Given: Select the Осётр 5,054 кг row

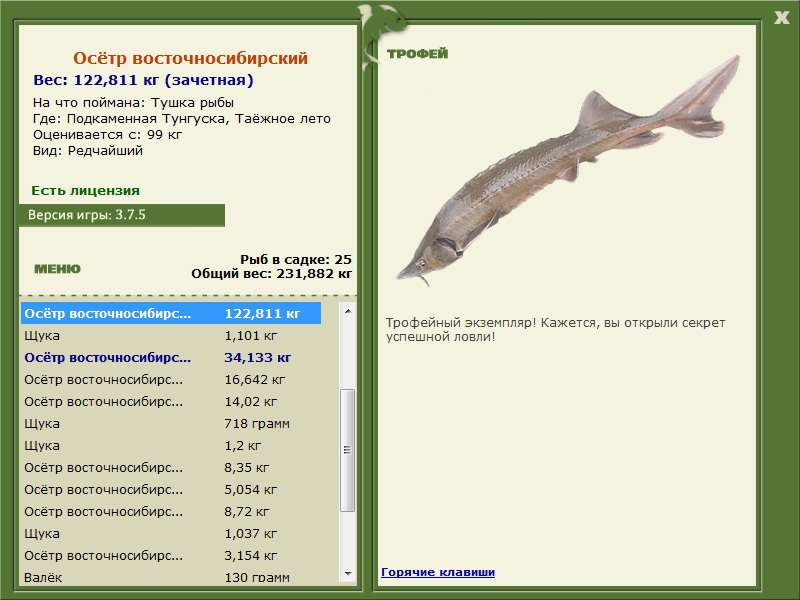Looking at the screenshot, I should [x=171, y=489].
